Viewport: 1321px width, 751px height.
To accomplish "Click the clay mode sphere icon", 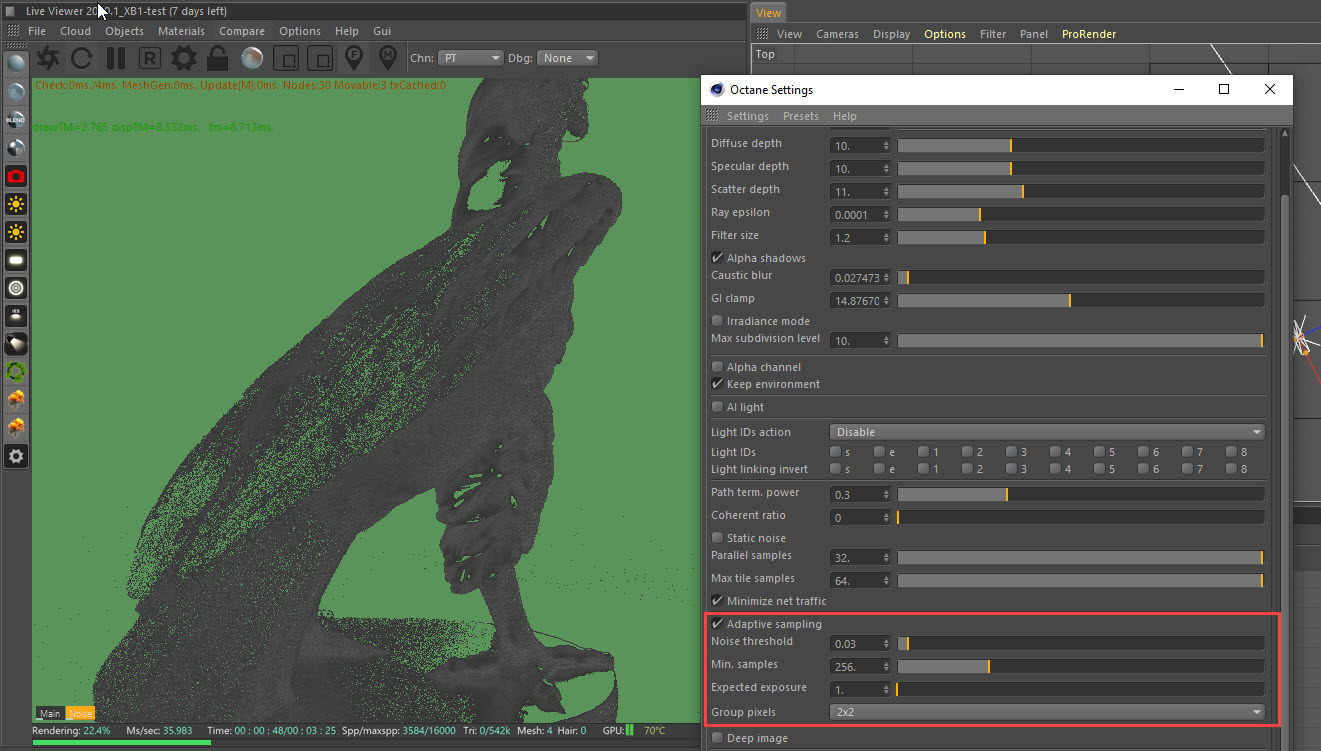I will (x=252, y=58).
